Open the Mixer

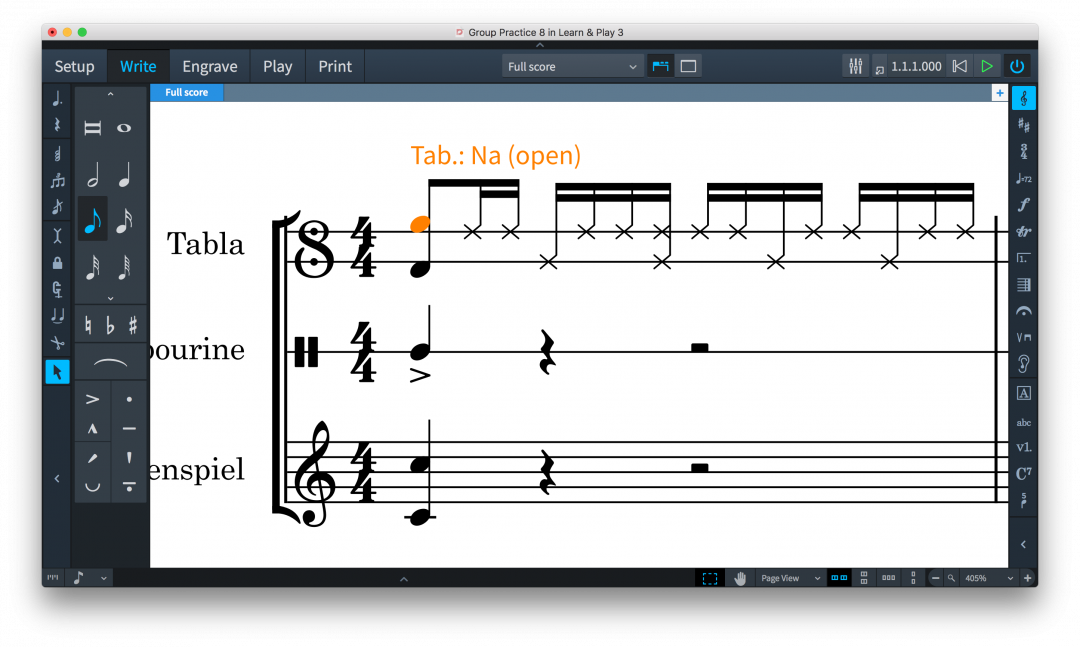(x=855, y=66)
